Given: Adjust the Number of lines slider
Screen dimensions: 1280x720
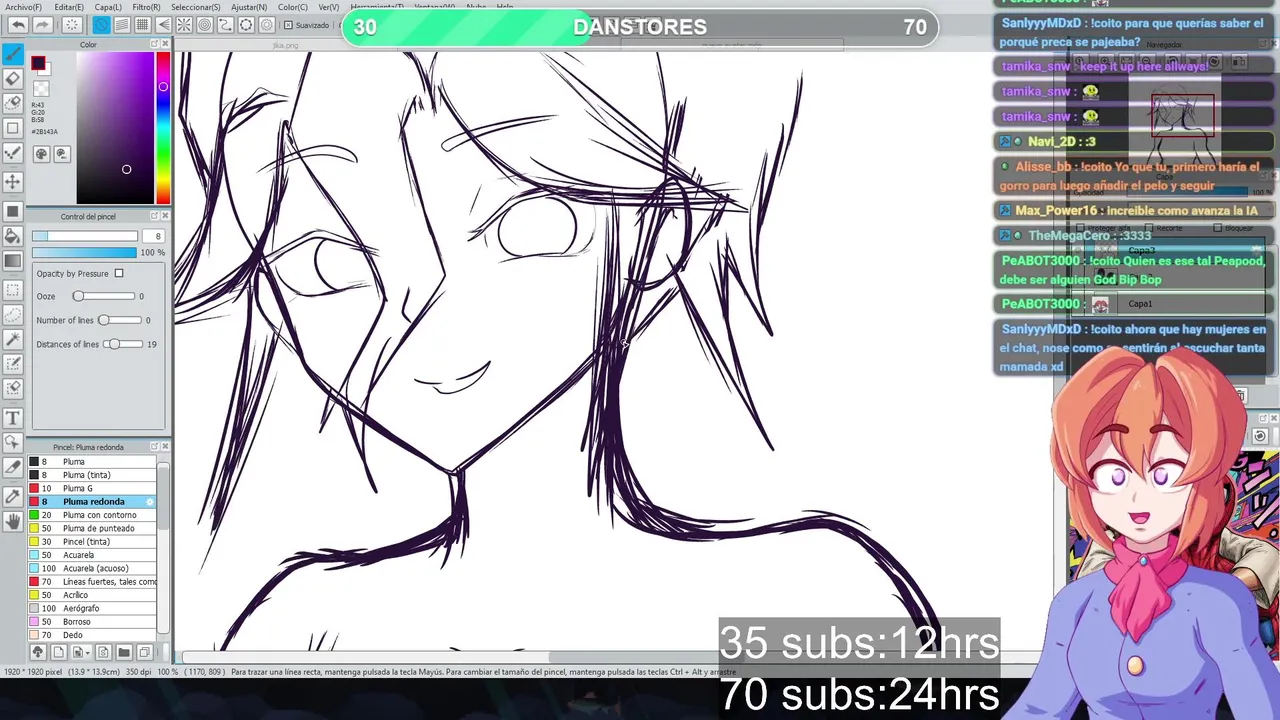Looking at the screenshot, I should pos(119,320).
